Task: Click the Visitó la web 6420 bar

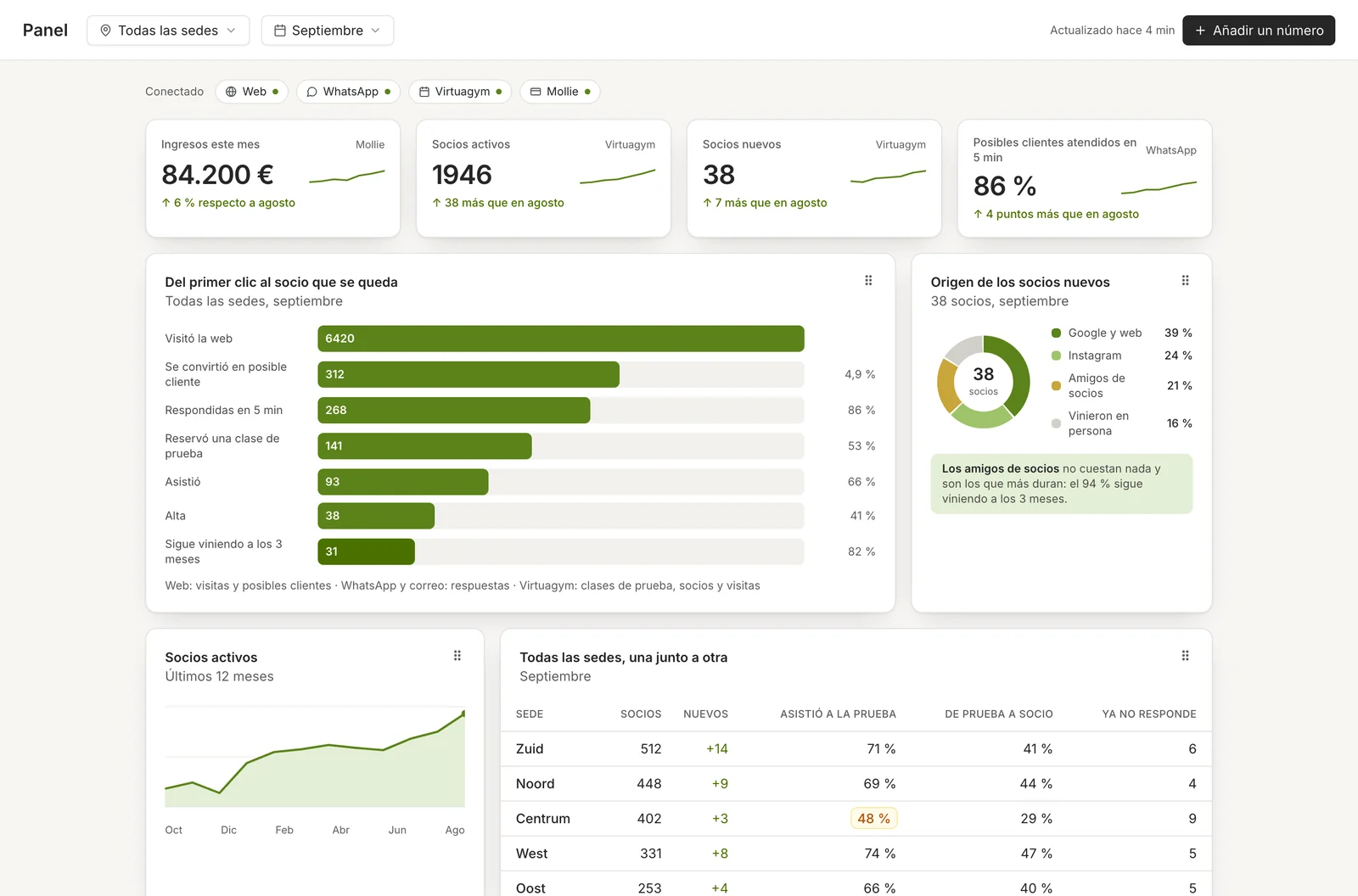Action: (561, 339)
